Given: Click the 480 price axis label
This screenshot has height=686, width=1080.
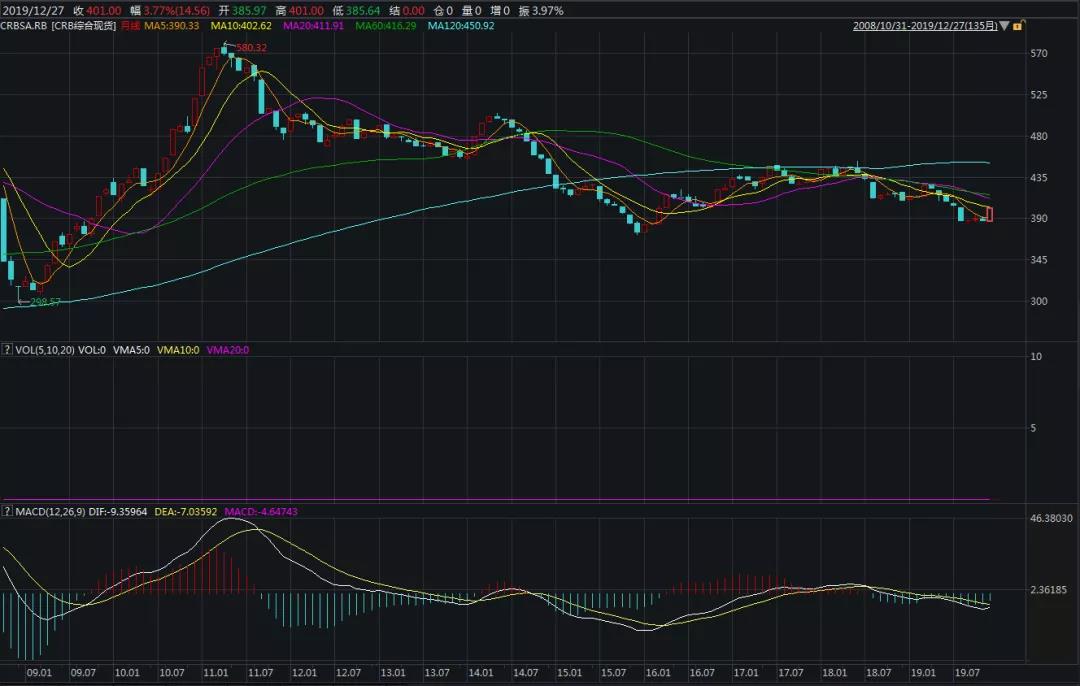Looking at the screenshot, I should [1039, 136].
